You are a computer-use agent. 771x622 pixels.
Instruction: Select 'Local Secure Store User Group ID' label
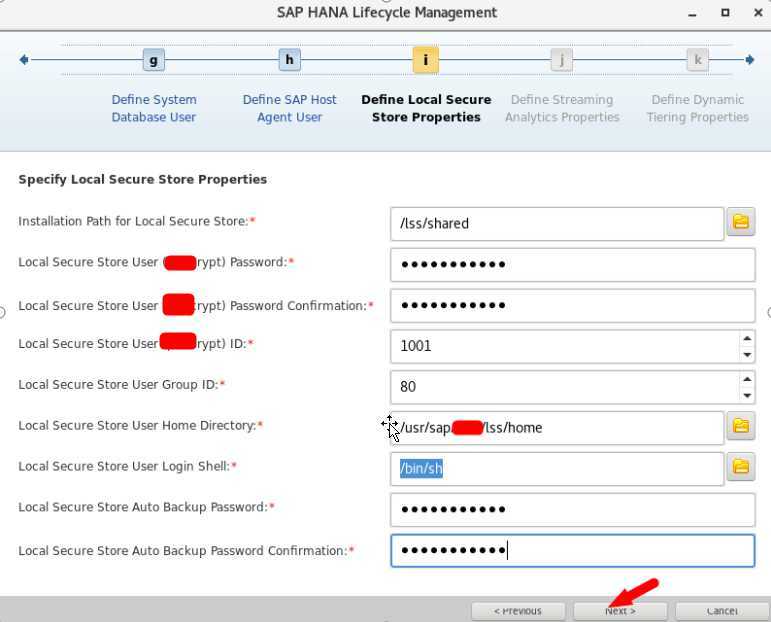121,385
